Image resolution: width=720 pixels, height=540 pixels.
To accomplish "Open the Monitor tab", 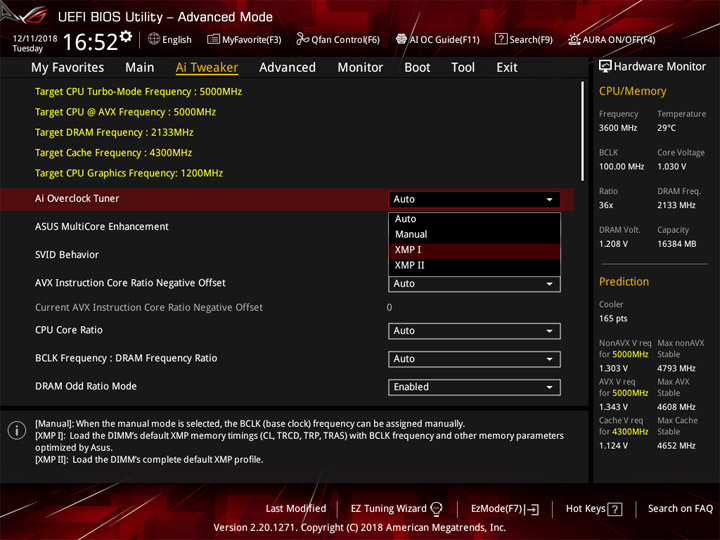I will coord(360,68).
